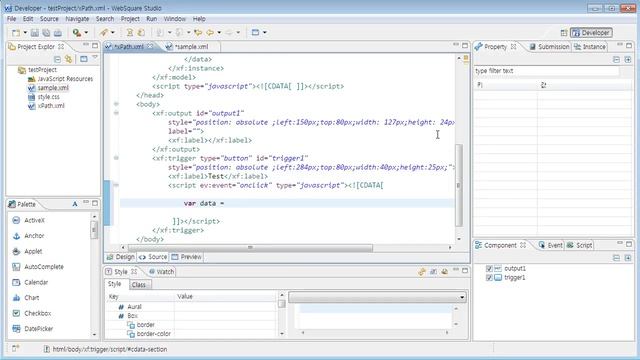Open the window layout toolbar dropdown arrow
Screen dimensions: 640x360
(x=264, y=33)
